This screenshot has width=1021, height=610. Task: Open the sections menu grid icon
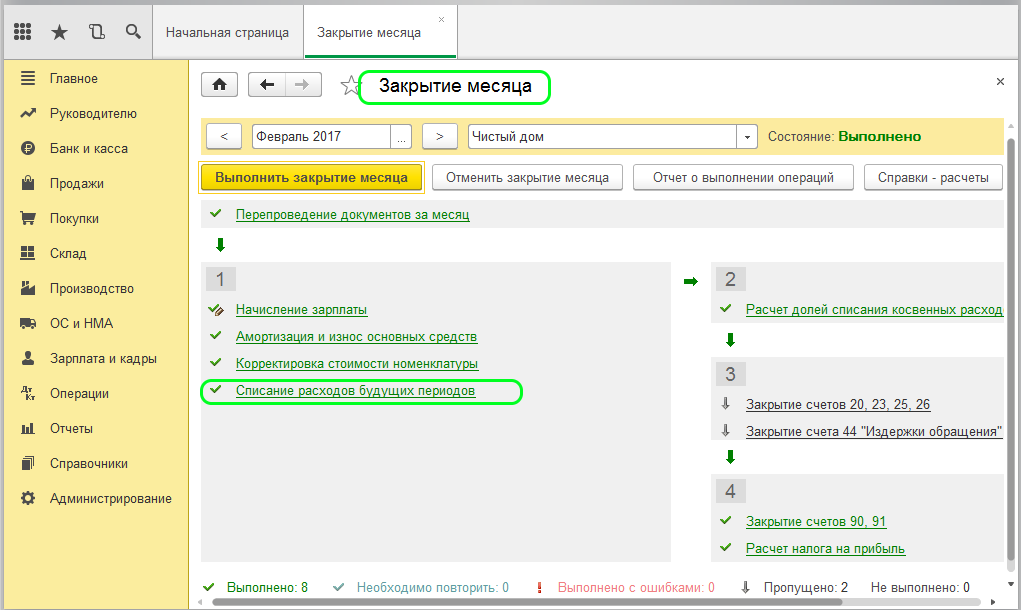(x=22, y=32)
